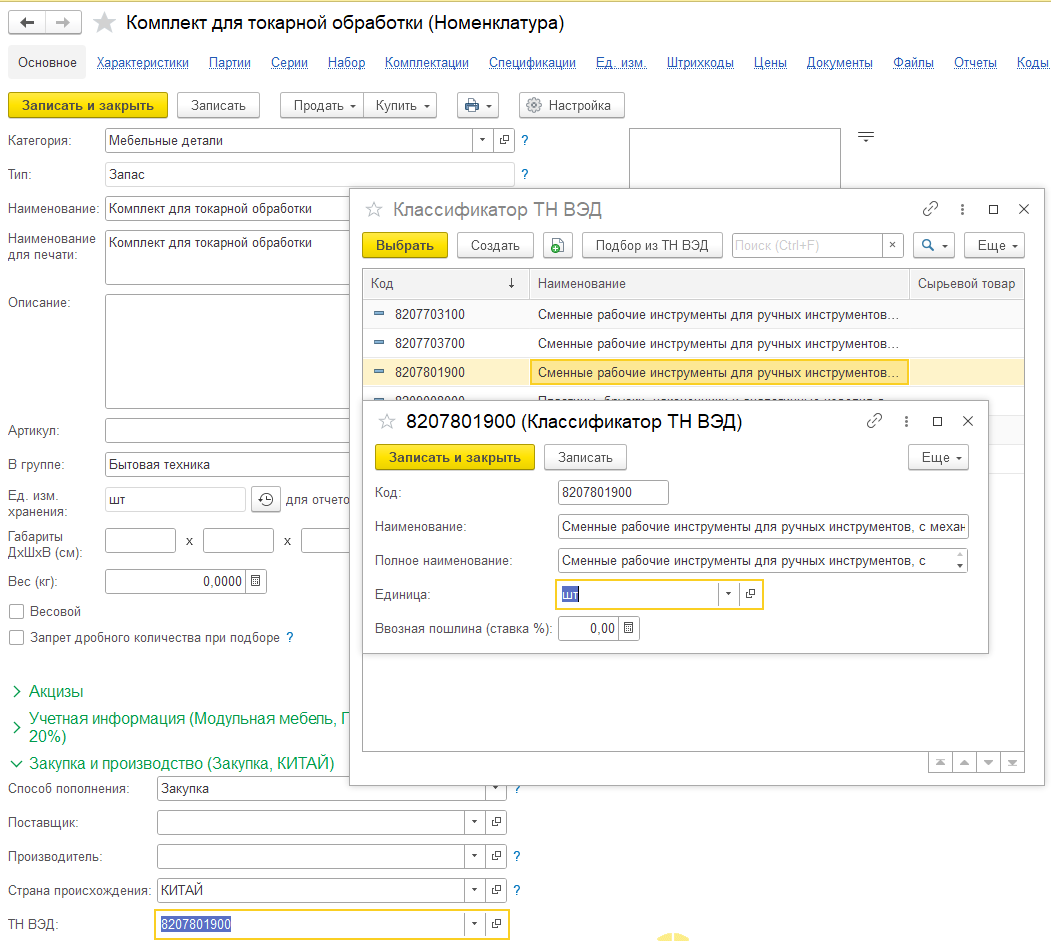
Task: Open the Штрихкоды tab
Action: point(700,62)
